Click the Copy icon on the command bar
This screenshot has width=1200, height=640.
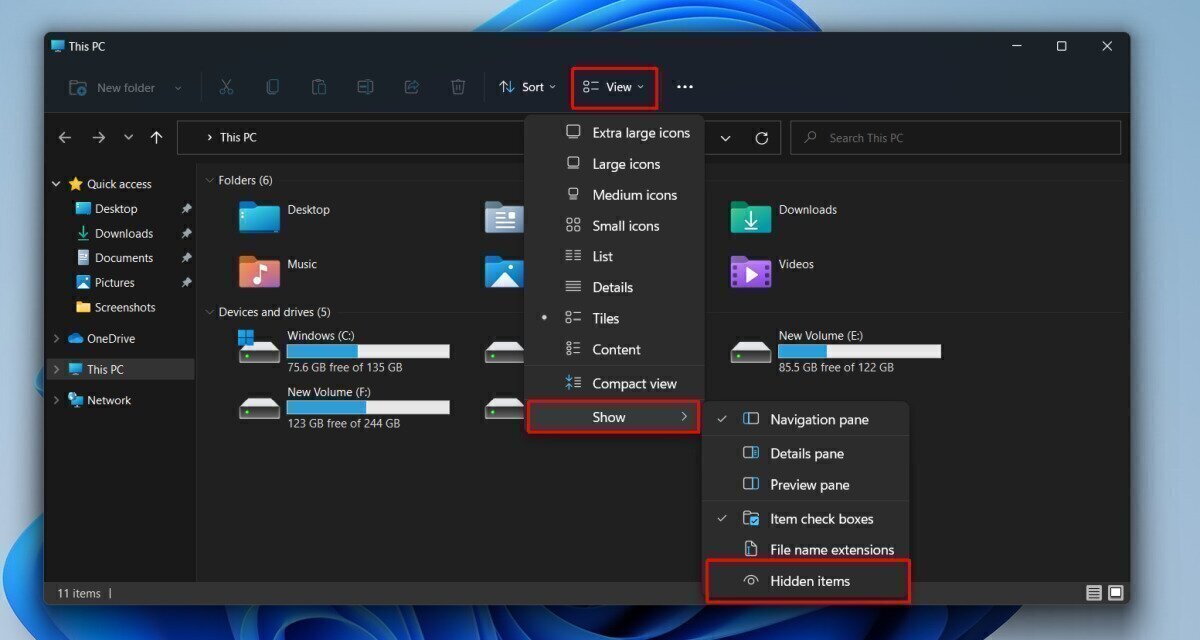point(272,87)
